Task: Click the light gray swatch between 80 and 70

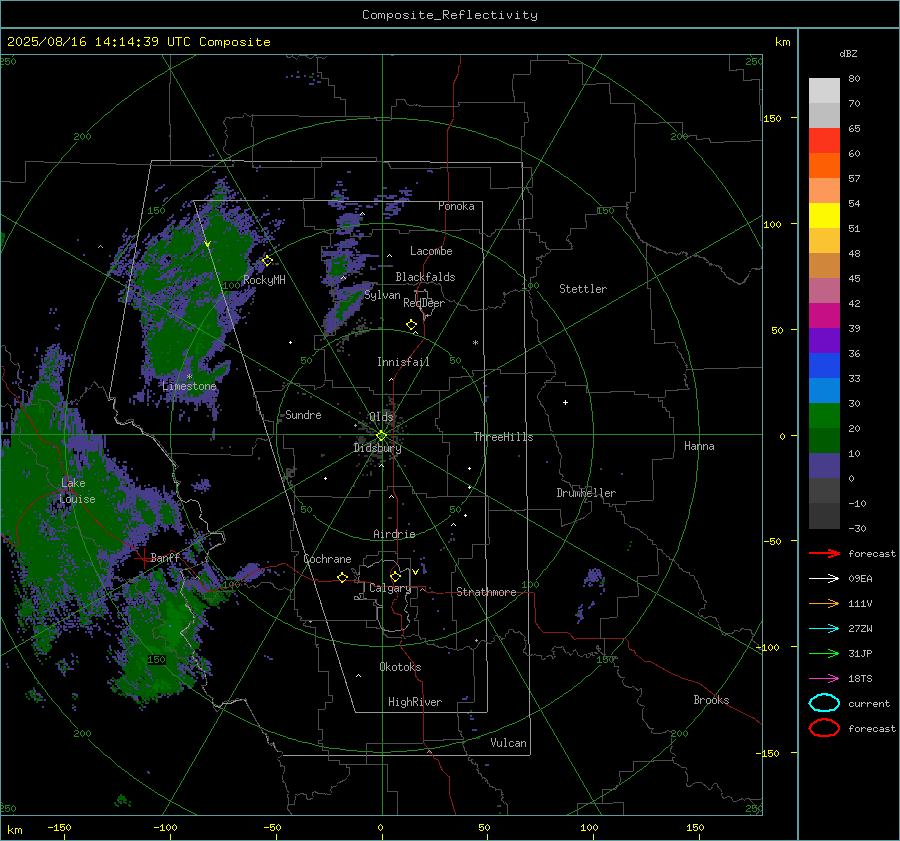Action: click(x=824, y=91)
